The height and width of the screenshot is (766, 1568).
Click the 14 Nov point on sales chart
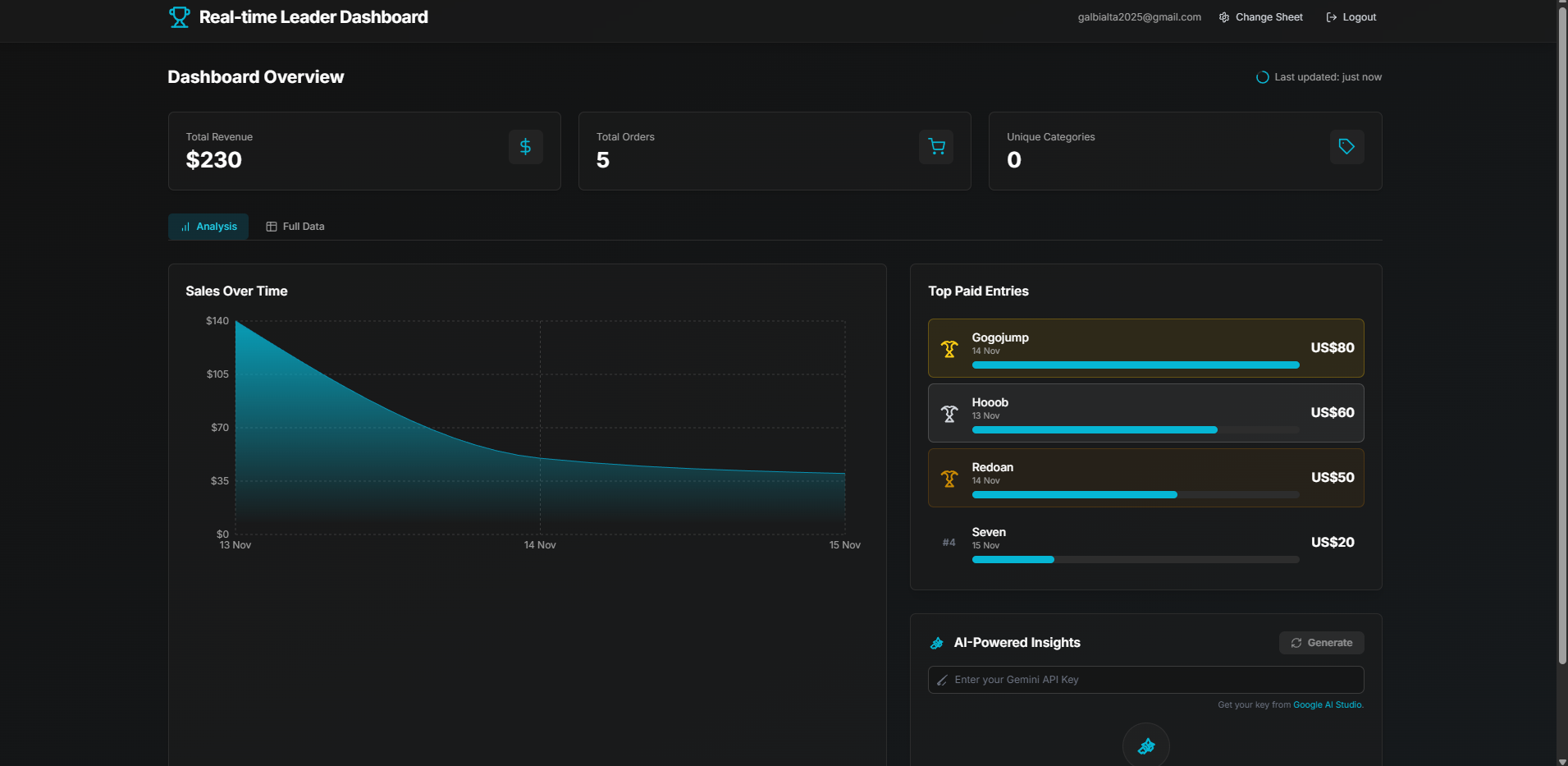(540, 457)
